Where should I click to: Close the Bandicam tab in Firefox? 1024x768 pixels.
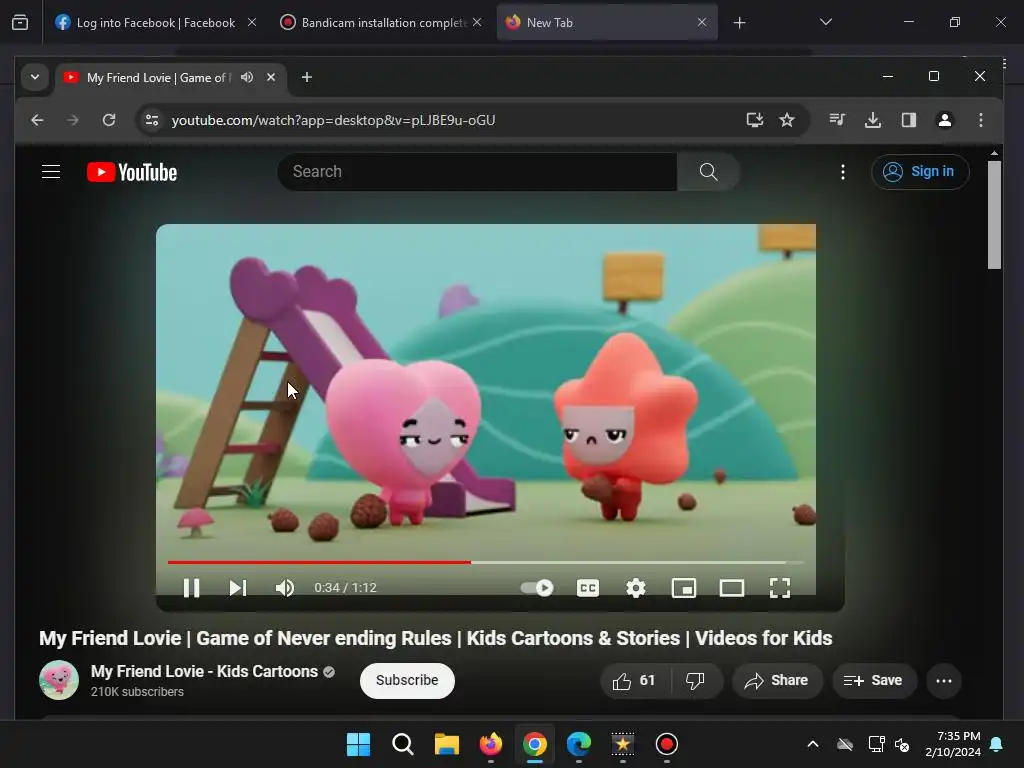[477, 23]
